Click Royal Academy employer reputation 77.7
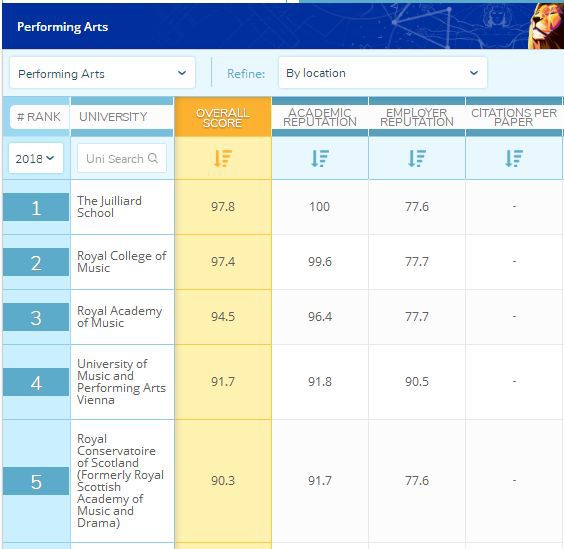 (x=417, y=317)
